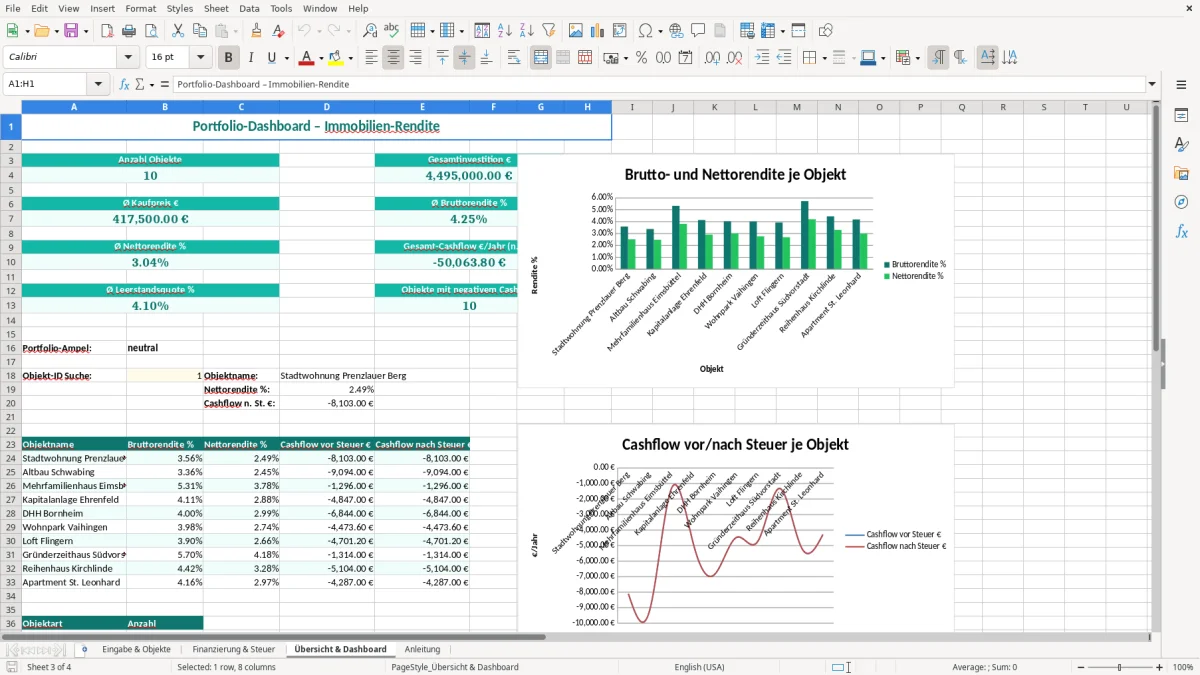This screenshot has width=1200, height=675.
Task: Open the Borders dropdown arrow
Action: point(824,58)
